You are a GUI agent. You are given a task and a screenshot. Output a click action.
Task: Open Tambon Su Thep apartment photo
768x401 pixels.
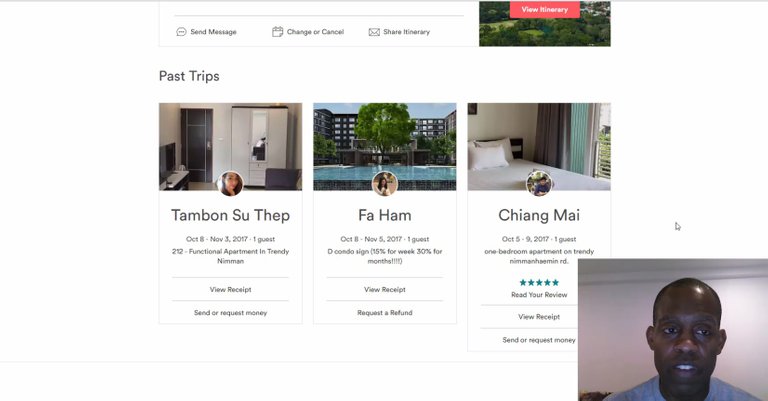[x=230, y=146]
